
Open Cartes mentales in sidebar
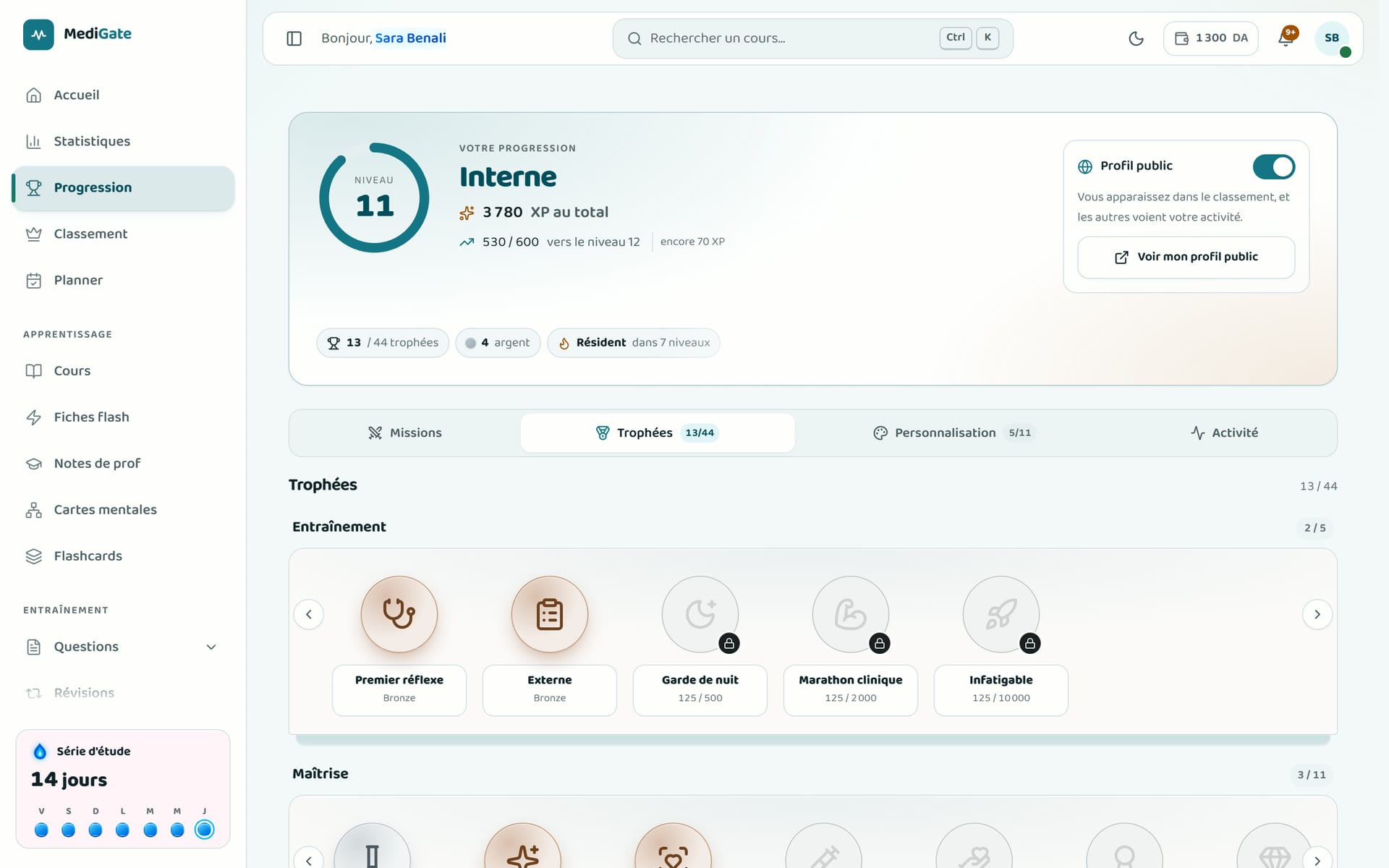pyautogui.click(x=123, y=509)
